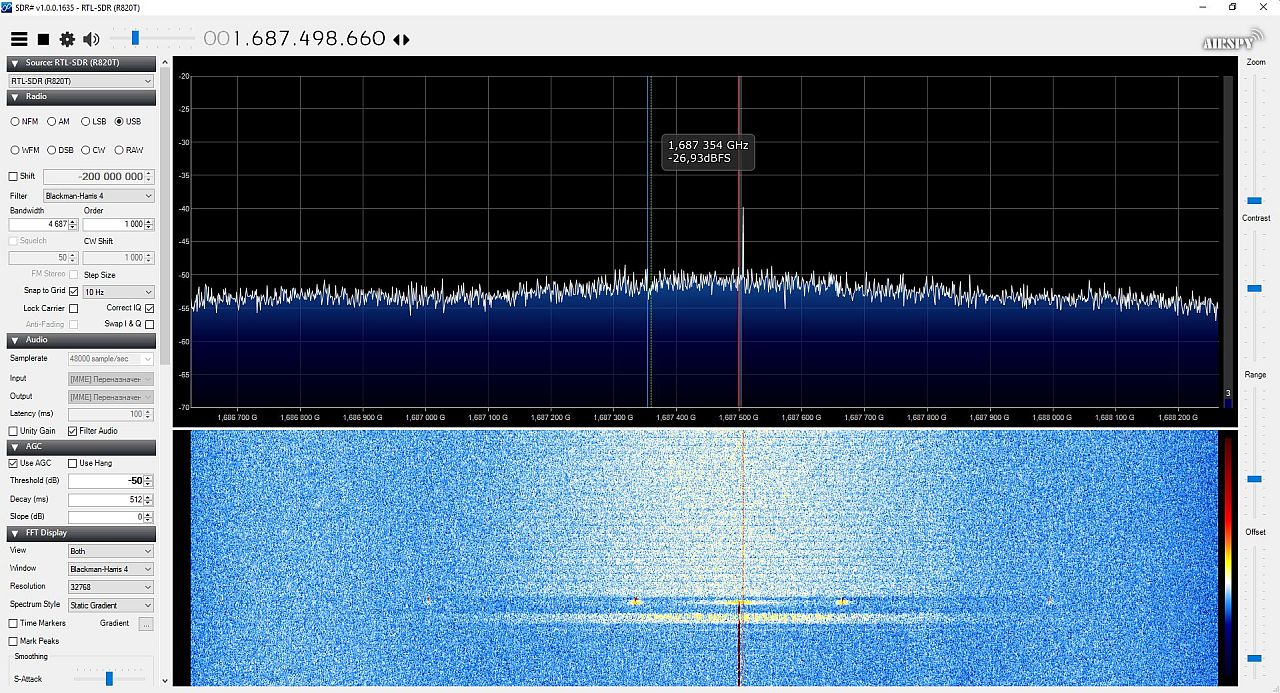
Task: Open the Step Size dropdown 10 Hz
Action: point(118,292)
